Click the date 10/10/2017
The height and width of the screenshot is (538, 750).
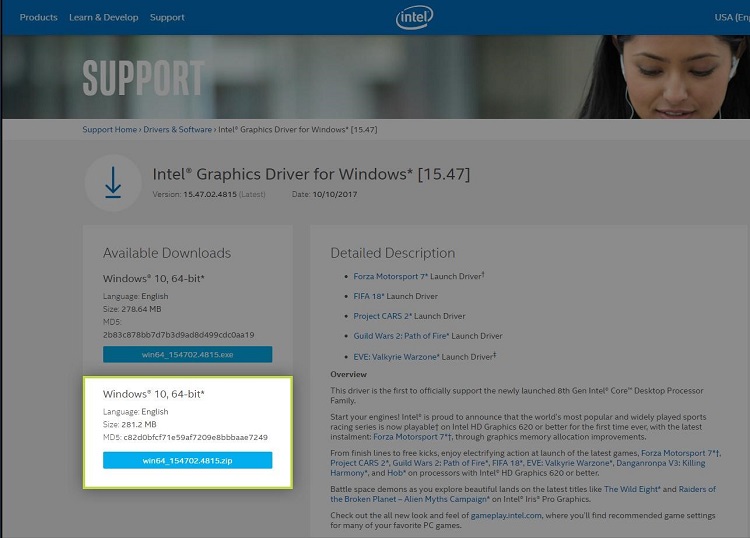(335, 194)
